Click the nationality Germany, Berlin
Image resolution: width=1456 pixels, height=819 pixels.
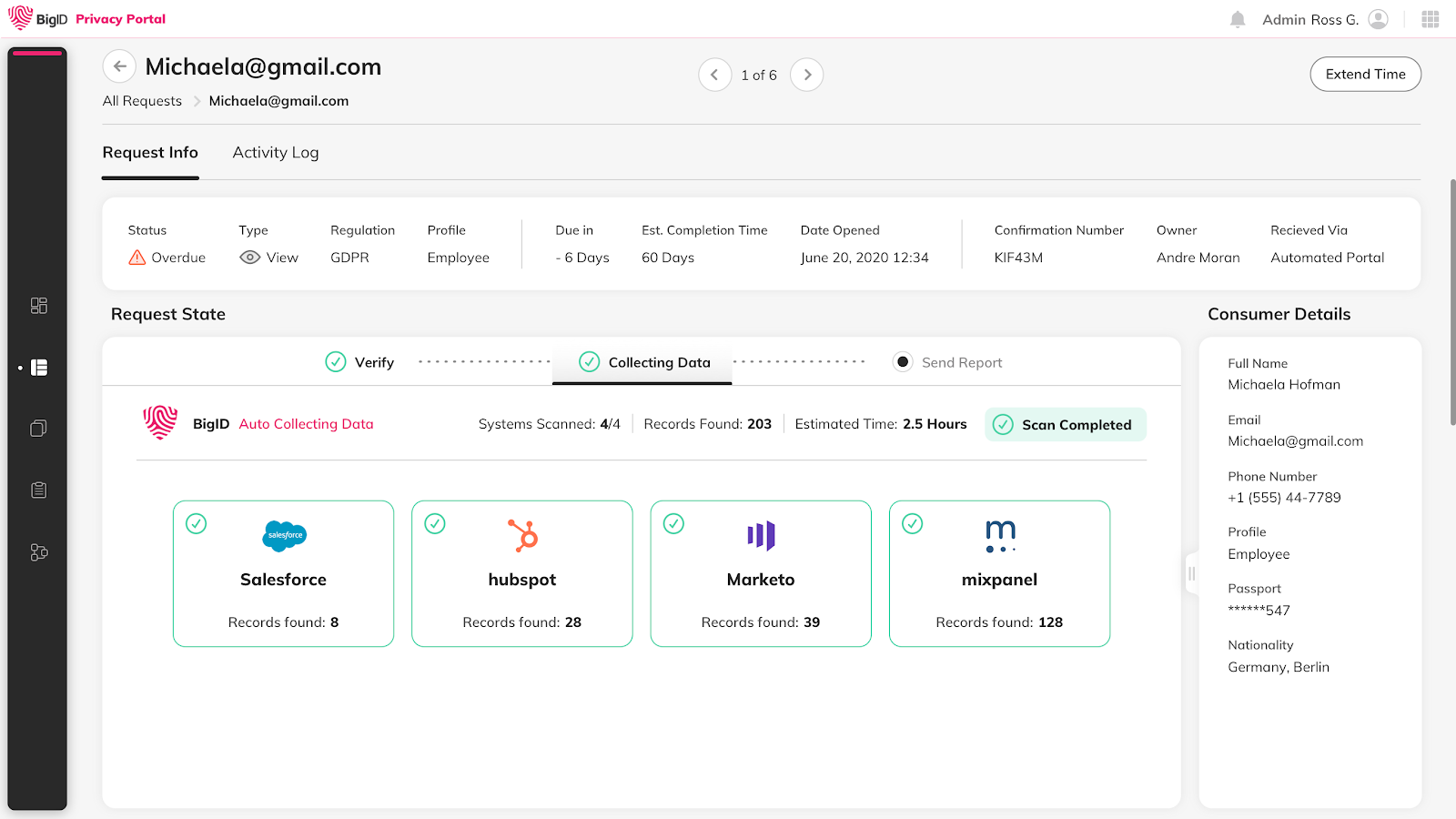tap(1279, 667)
